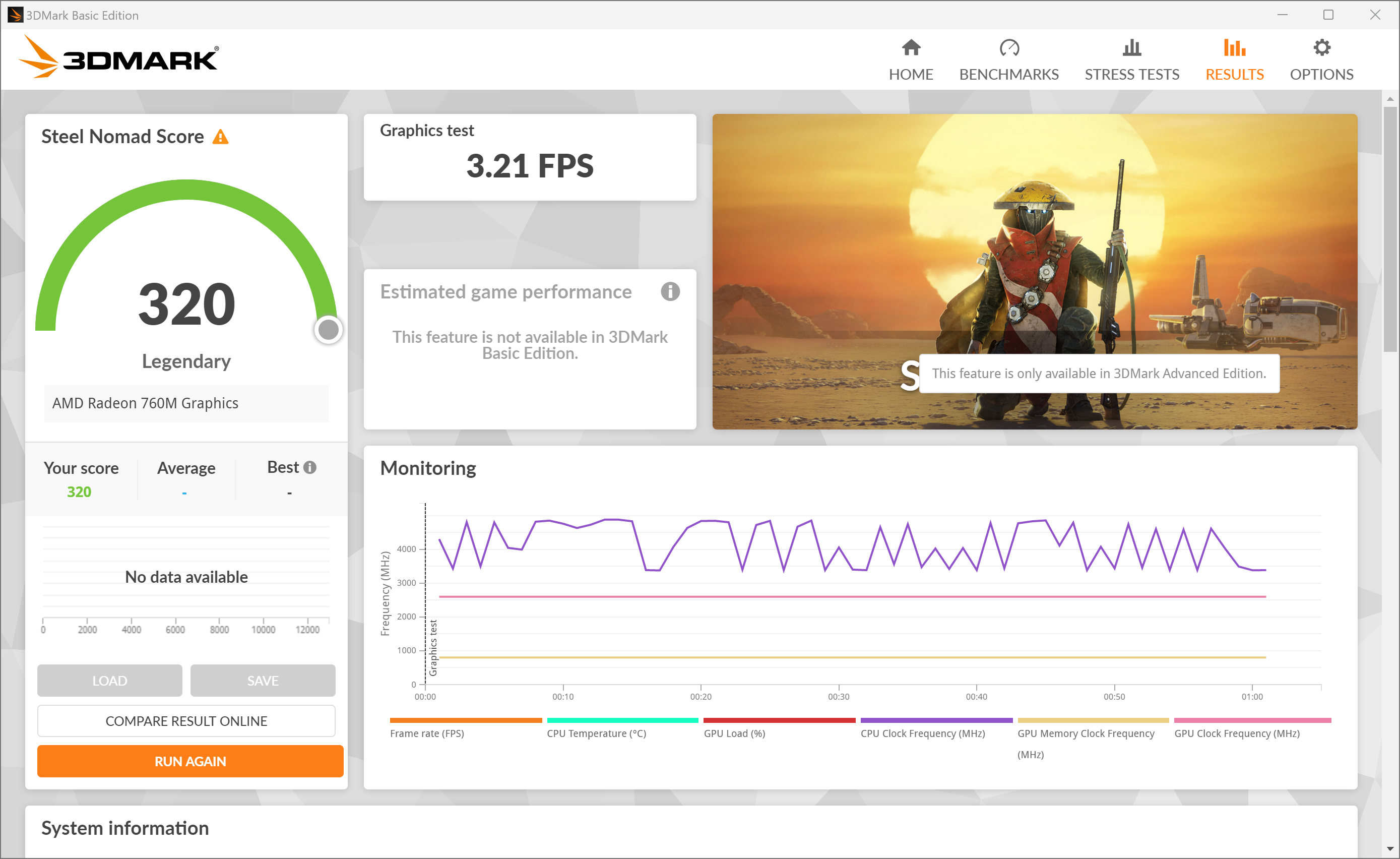Click the Monitoring heading
This screenshot has width=1400, height=859.
428,468
